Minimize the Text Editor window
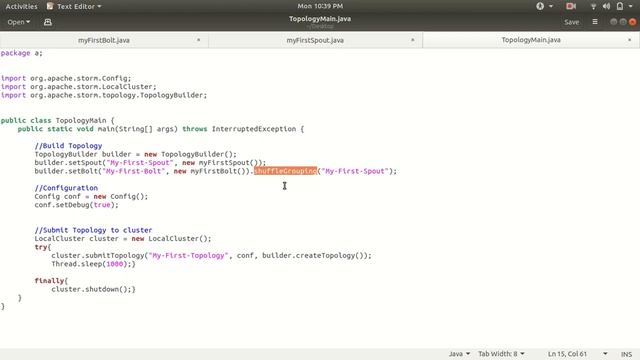The width and height of the screenshot is (640, 360). click(x=613, y=22)
